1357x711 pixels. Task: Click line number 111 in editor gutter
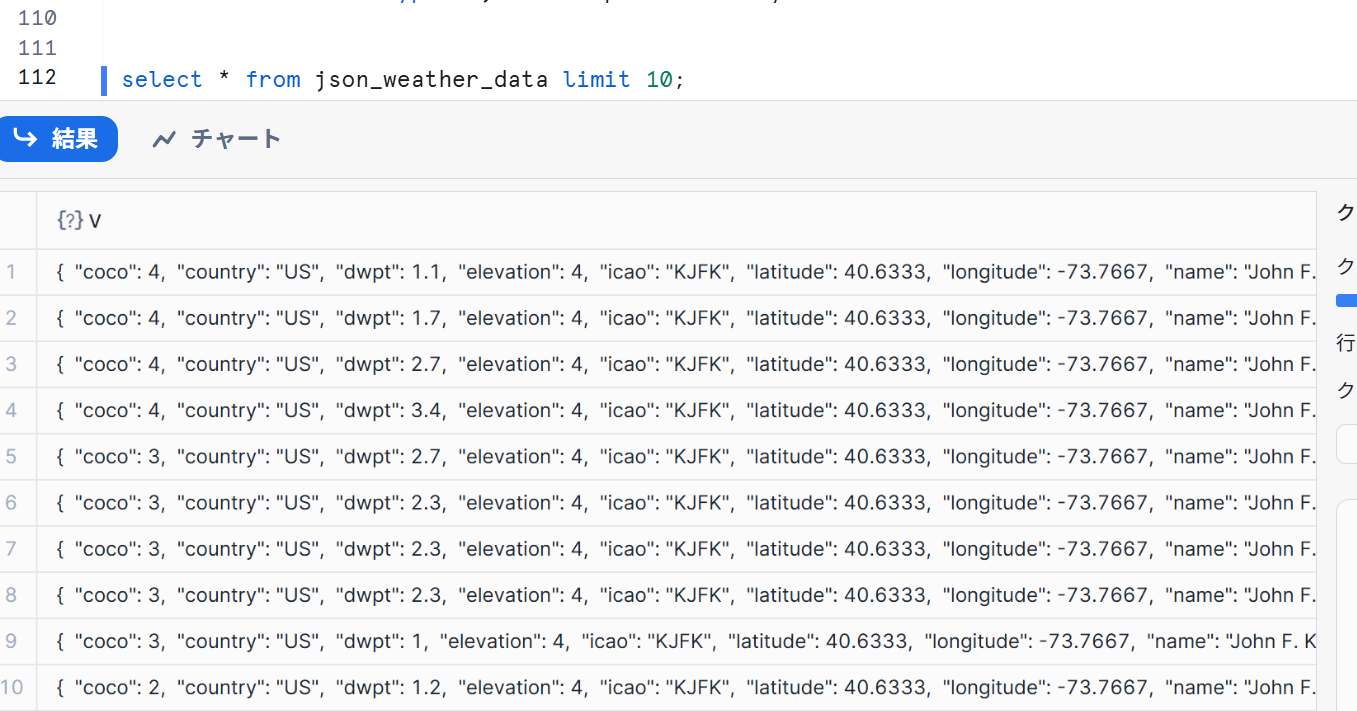37,48
